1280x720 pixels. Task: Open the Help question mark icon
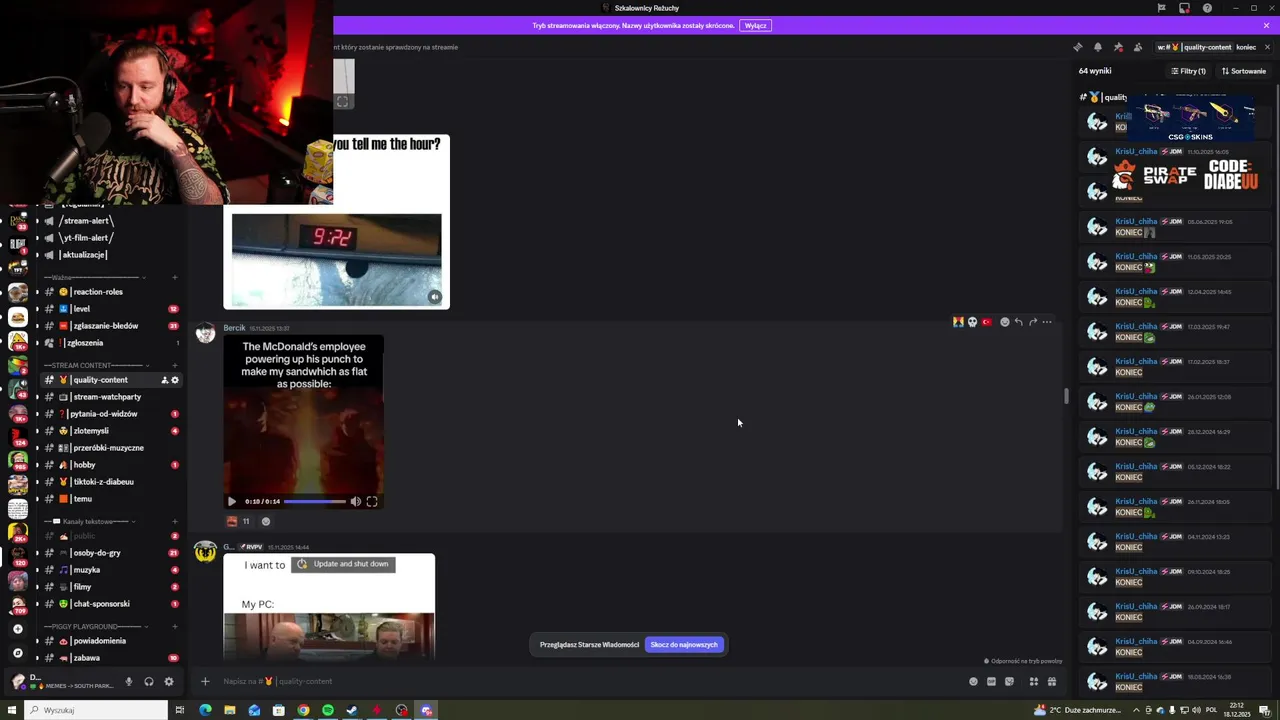(1207, 8)
